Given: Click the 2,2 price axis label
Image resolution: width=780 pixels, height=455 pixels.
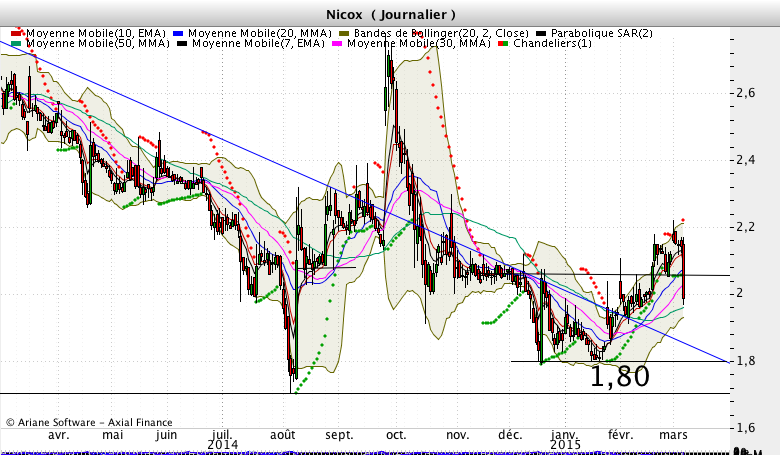Looking at the screenshot, I should click(745, 227).
